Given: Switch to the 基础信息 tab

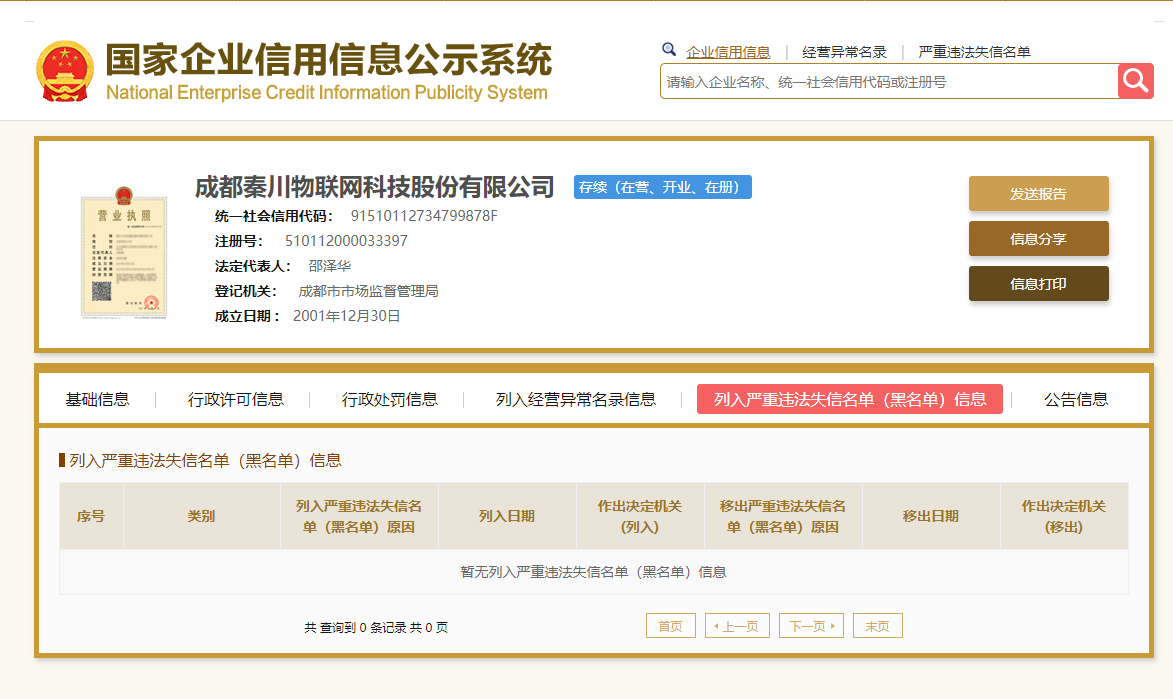Looking at the screenshot, I should 97,400.
